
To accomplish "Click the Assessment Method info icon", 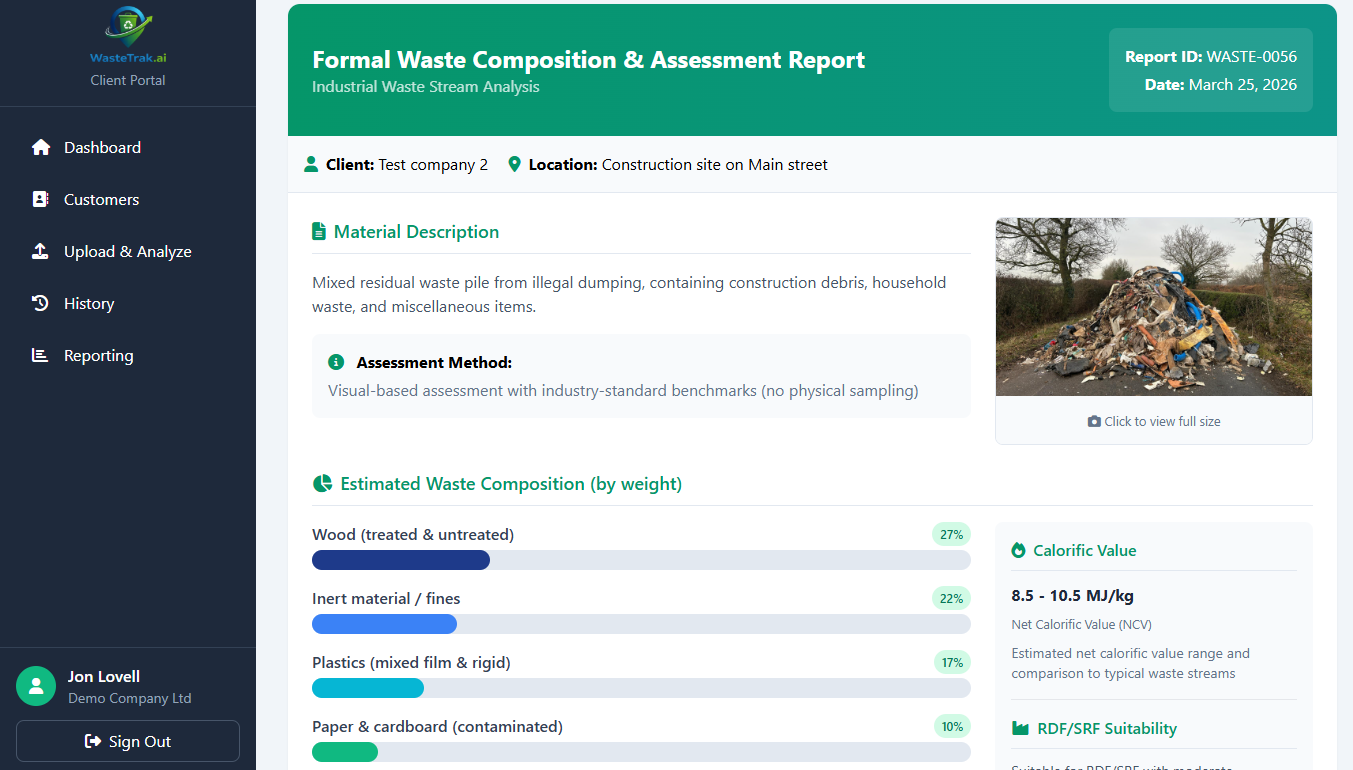I will click(x=336, y=362).
